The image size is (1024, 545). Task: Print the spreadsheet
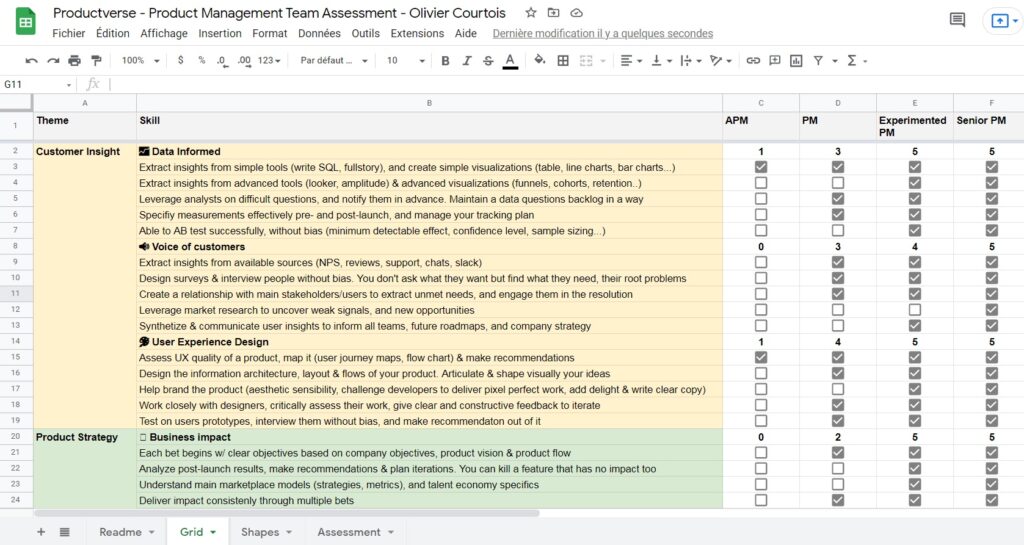[74, 61]
